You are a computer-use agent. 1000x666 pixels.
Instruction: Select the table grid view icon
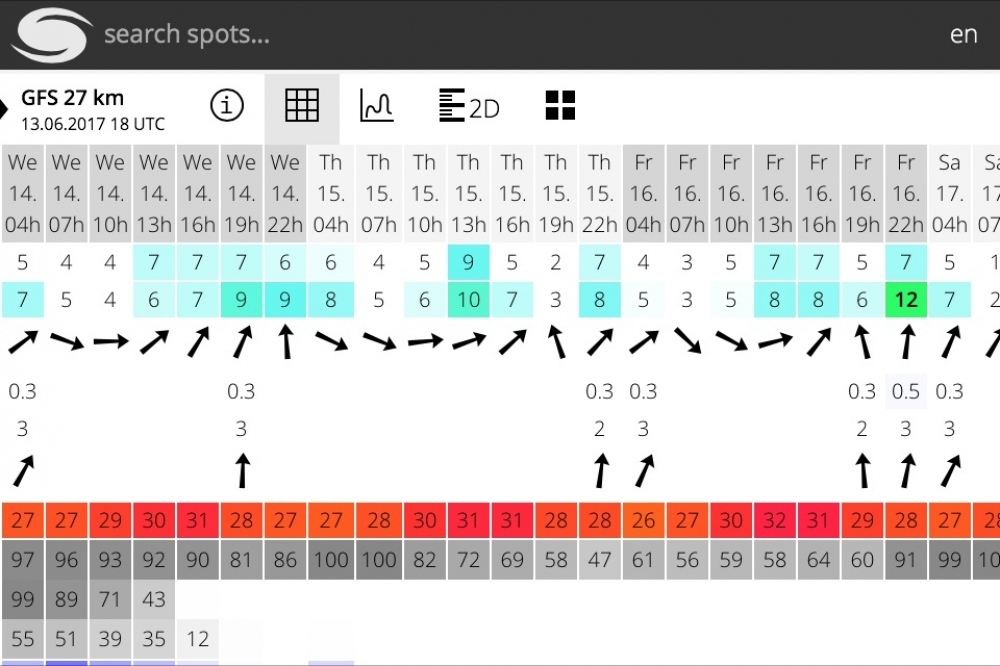tap(302, 105)
